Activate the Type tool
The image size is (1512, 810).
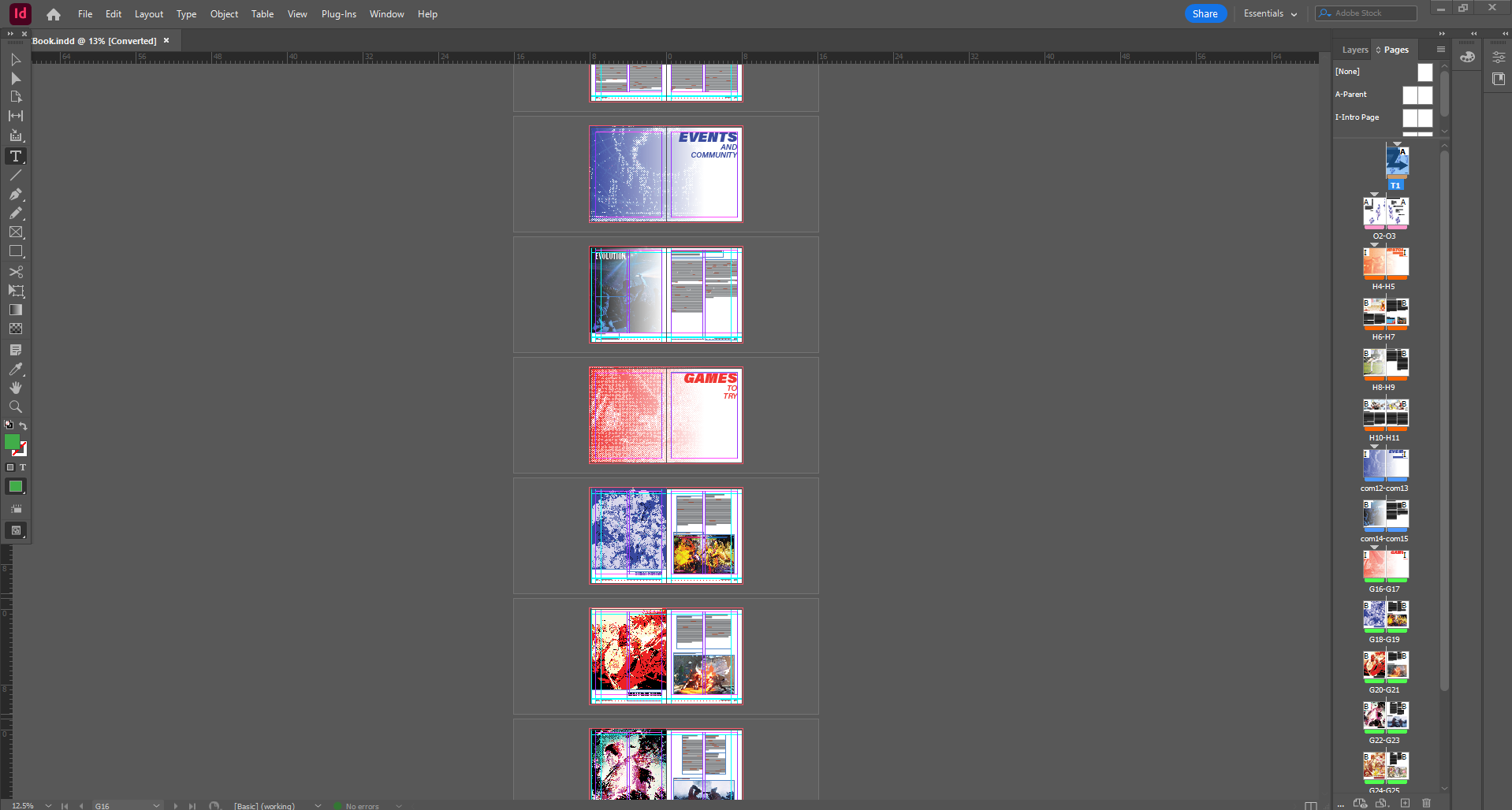[15, 156]
